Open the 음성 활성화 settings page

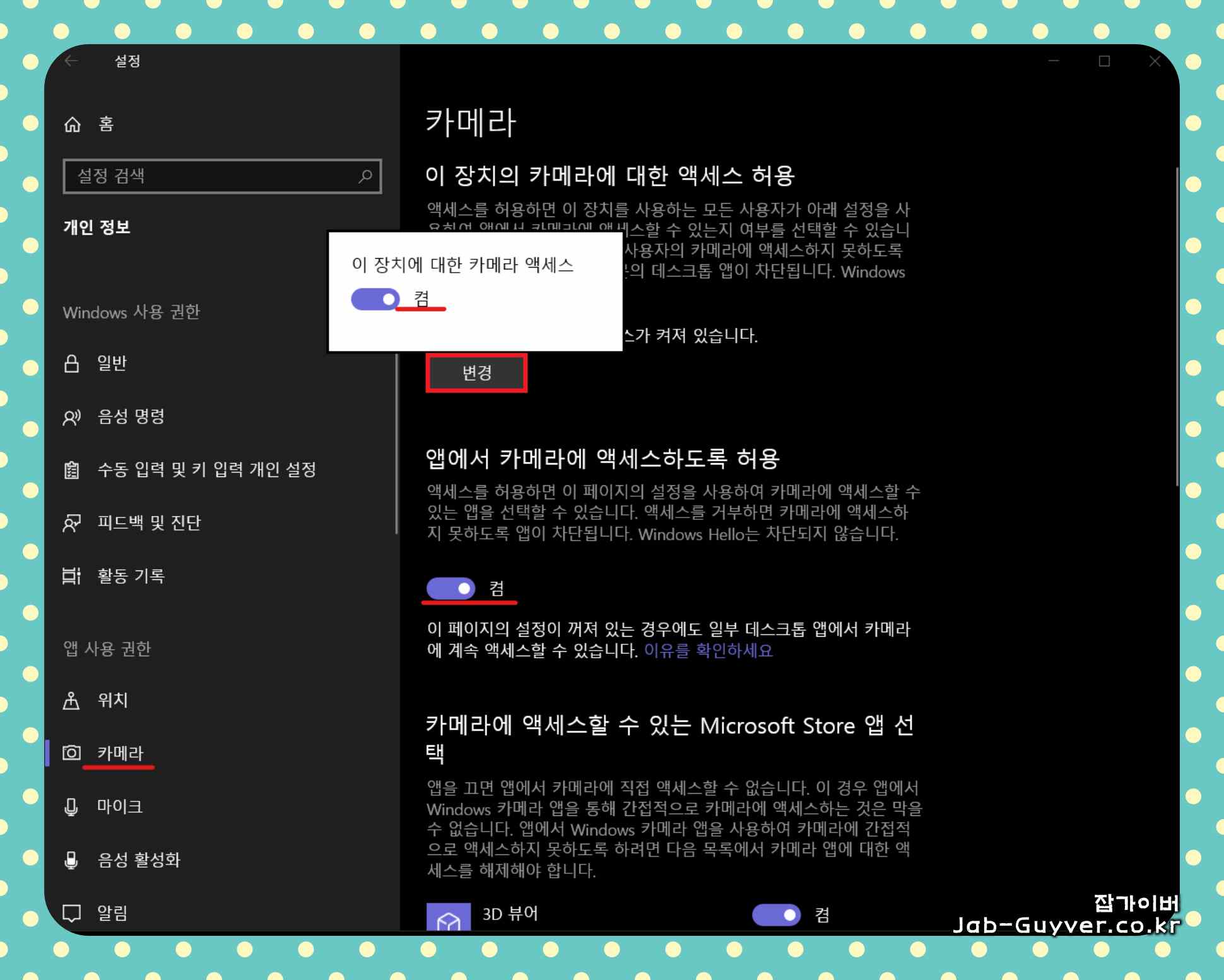pyautogui.click(x=139, y=860)
